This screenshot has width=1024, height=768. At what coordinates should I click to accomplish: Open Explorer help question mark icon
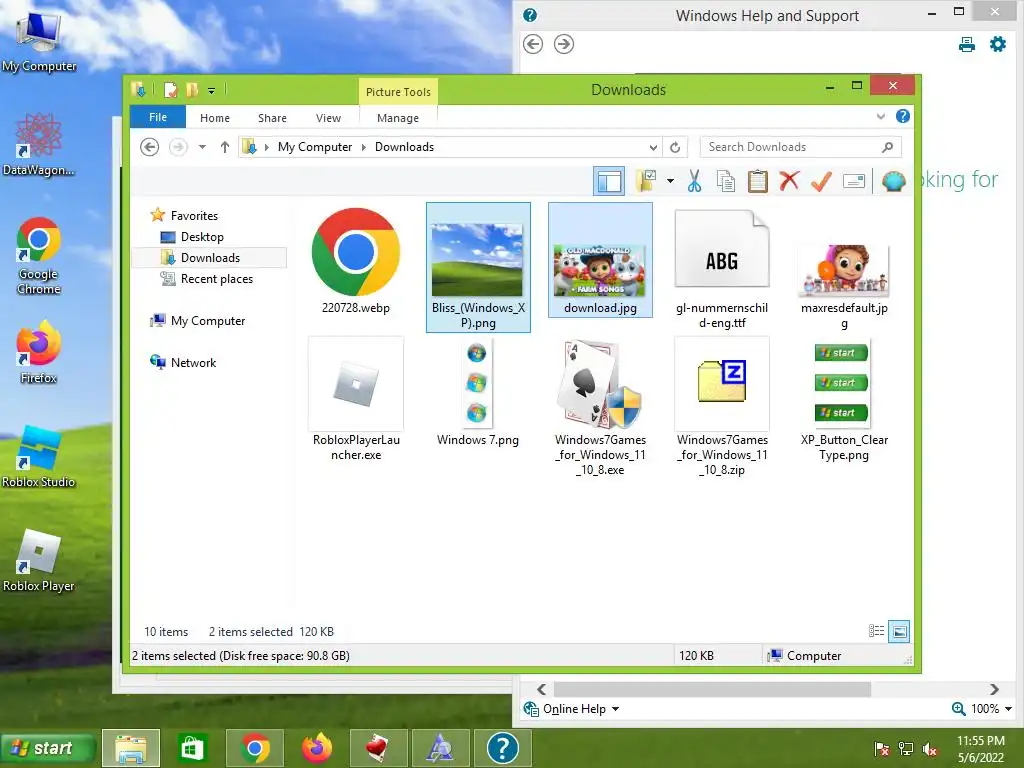903,116
